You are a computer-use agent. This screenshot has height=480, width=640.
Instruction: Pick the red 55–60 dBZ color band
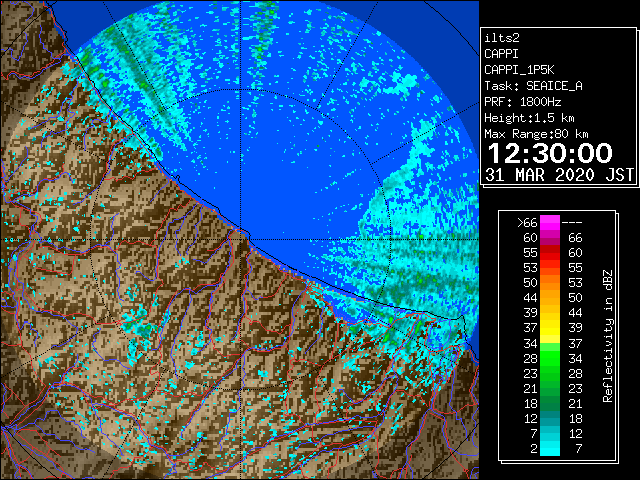point(550,253)
